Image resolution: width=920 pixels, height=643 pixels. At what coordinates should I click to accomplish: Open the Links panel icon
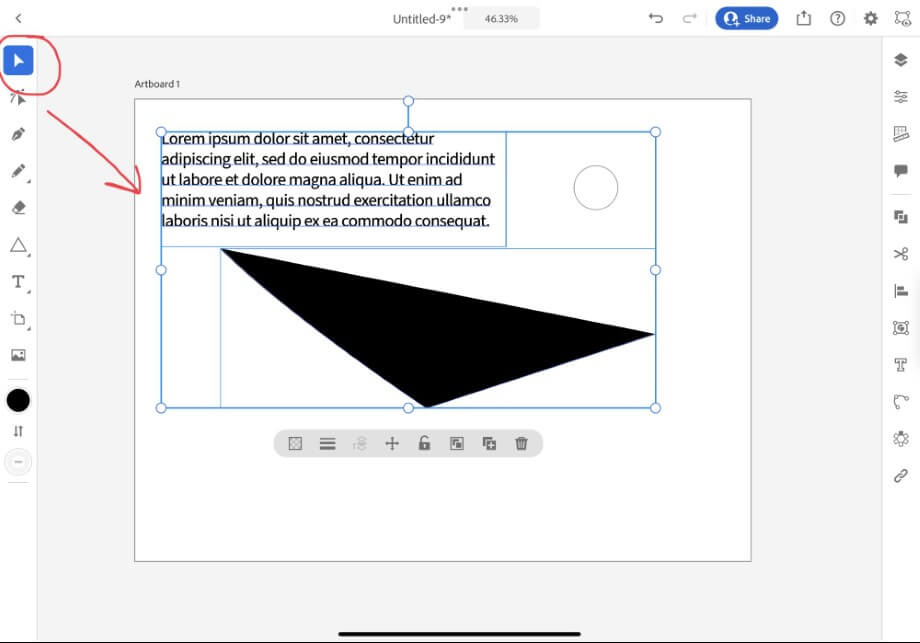(901, 475)
